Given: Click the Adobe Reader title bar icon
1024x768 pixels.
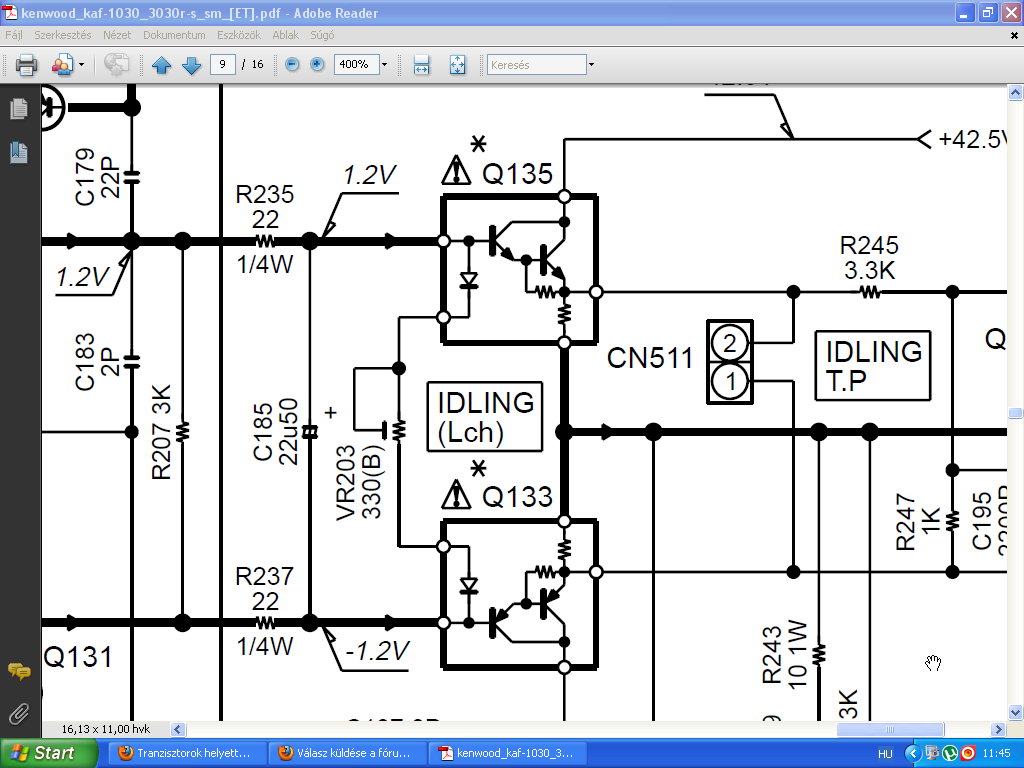Looking at the screenshot, I should click(x=10, y=12).
